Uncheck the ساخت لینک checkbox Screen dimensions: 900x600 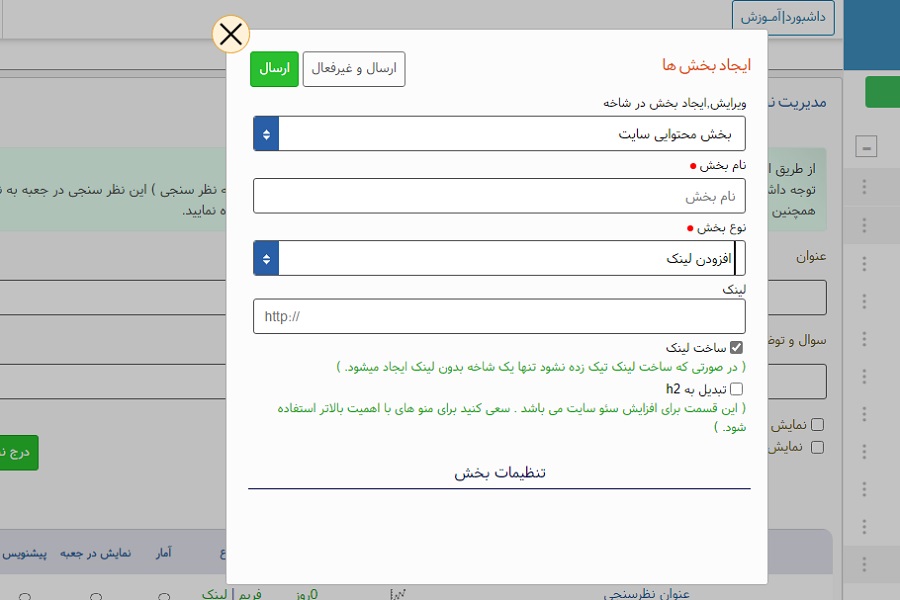coord(737,348)
